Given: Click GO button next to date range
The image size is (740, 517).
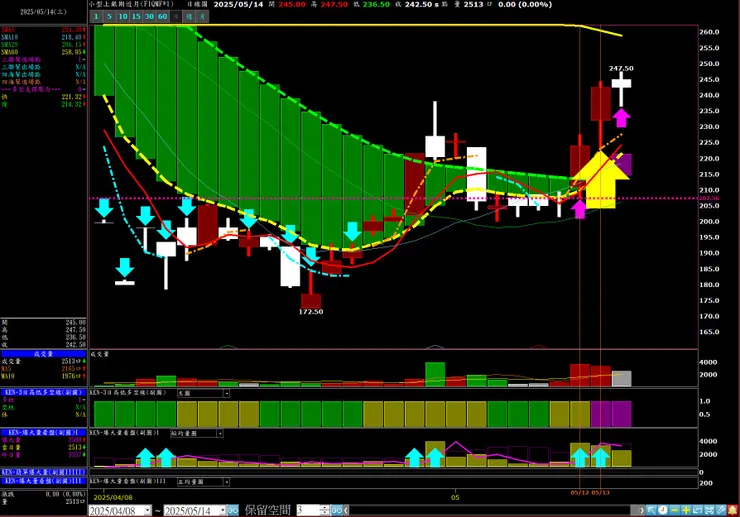Looking at the screenshot, I should click(x=233, y=510).
